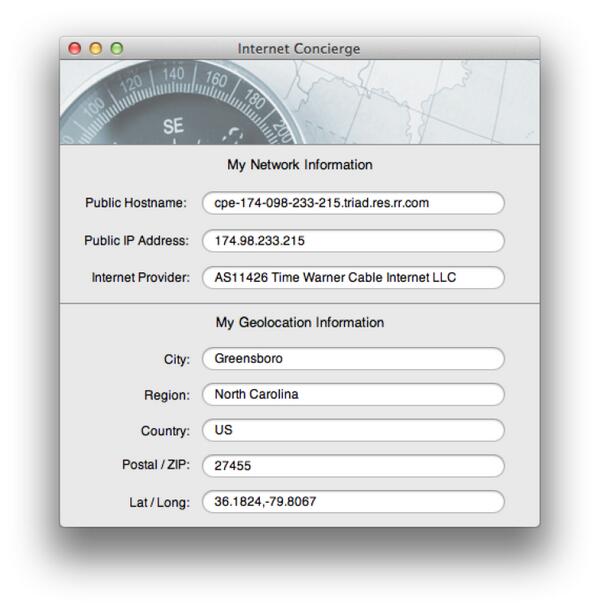This screenshot has height=610, width=600.
Task: Click the Country field showing US
Action: [x=353, y=430]
